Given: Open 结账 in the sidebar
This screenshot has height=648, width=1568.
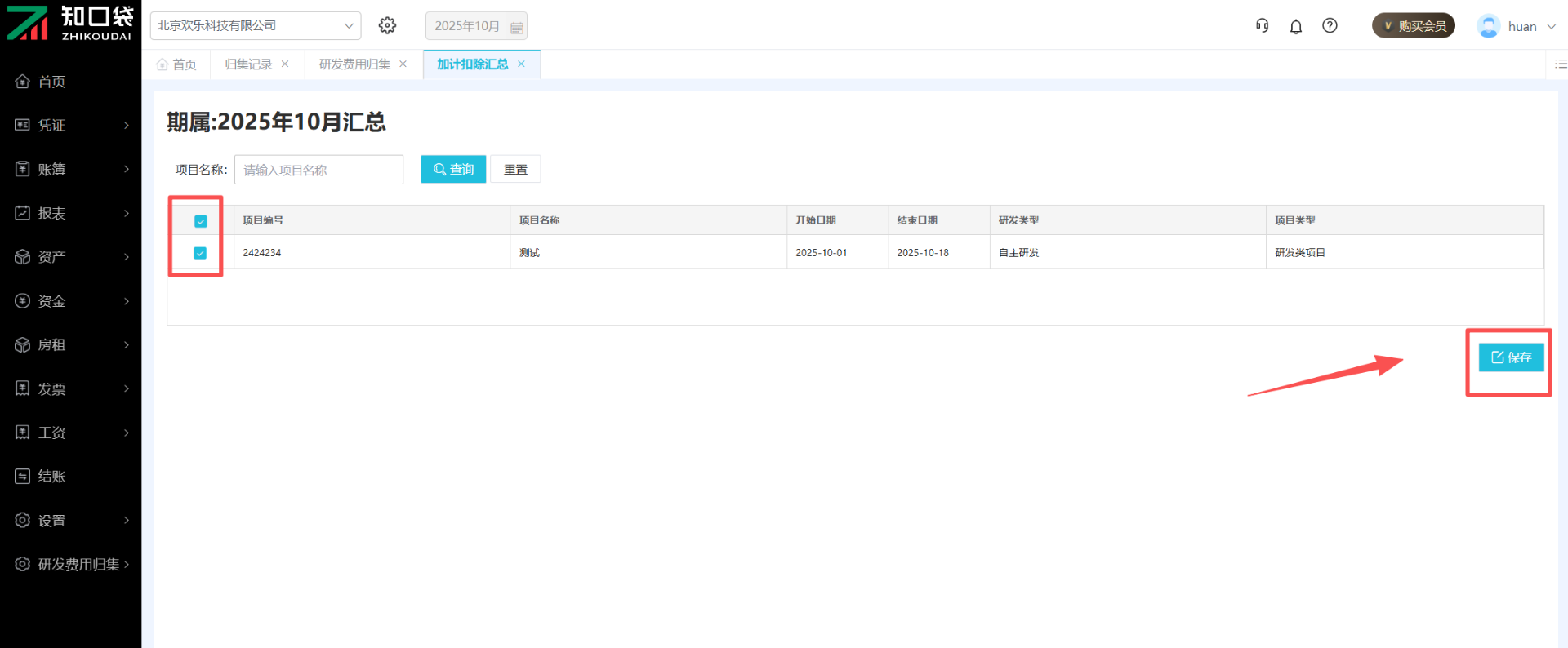Looking at the screenshot, I should click(x=51, y=476).
